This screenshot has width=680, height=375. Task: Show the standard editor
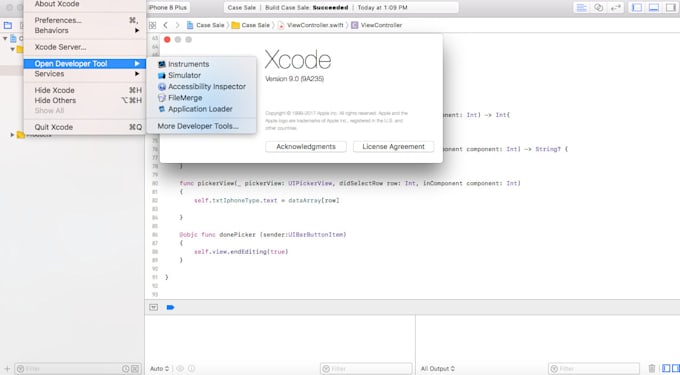coord(582,8)
